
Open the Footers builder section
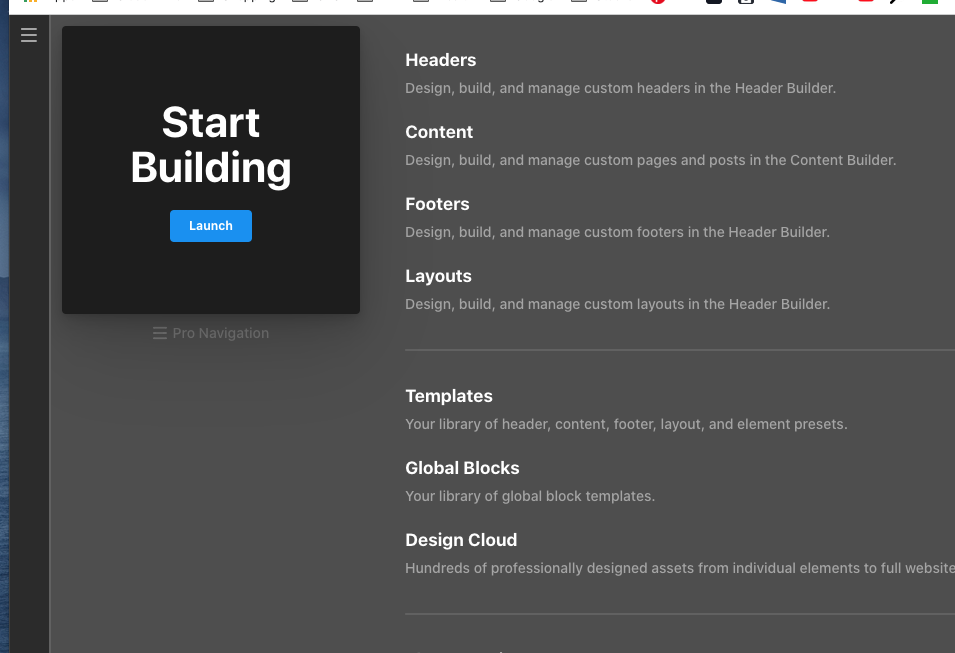[437, 204]
